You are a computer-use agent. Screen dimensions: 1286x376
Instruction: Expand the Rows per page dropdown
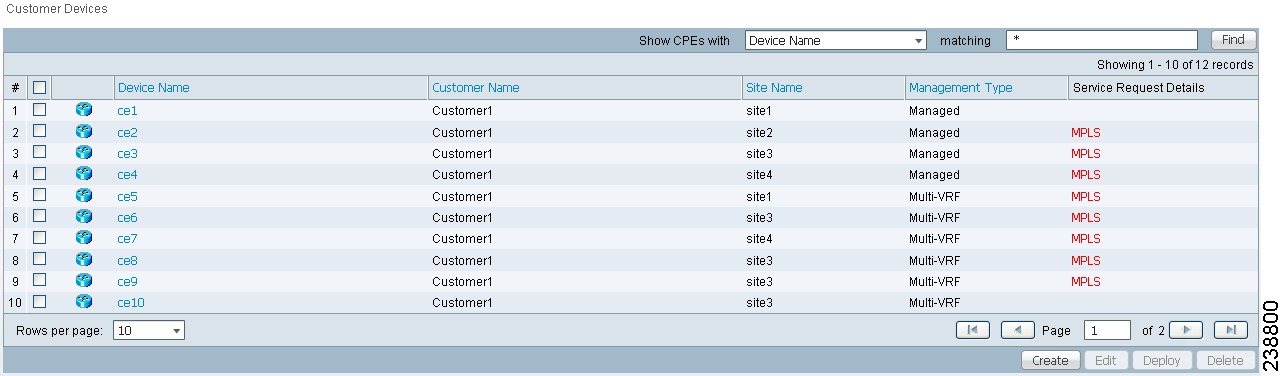pos(149,330)
